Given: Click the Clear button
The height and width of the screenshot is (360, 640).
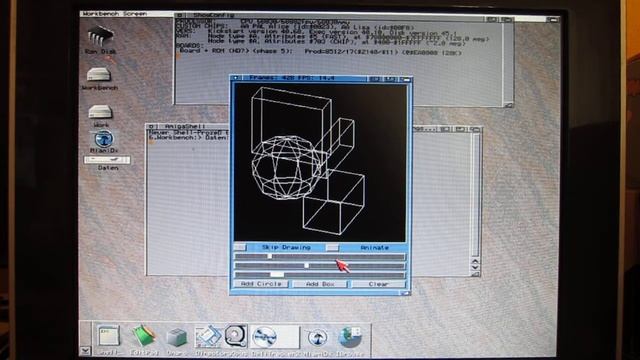Looking at the screenshot, I should point(378,284).
